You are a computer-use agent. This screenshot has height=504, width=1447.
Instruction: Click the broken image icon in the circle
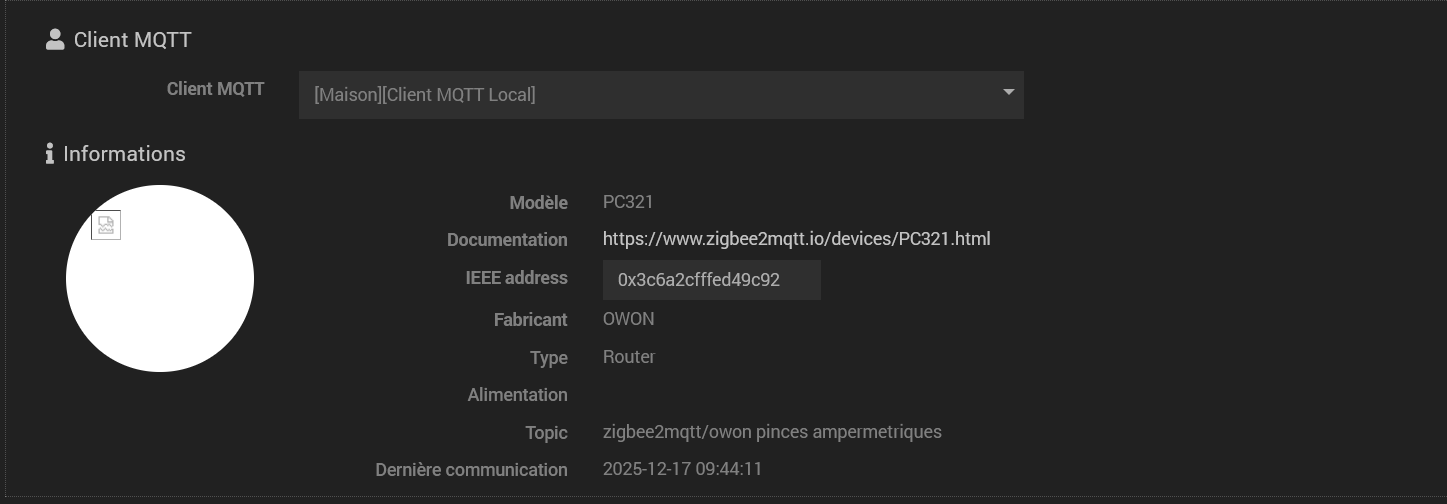[x=106, y=225]
